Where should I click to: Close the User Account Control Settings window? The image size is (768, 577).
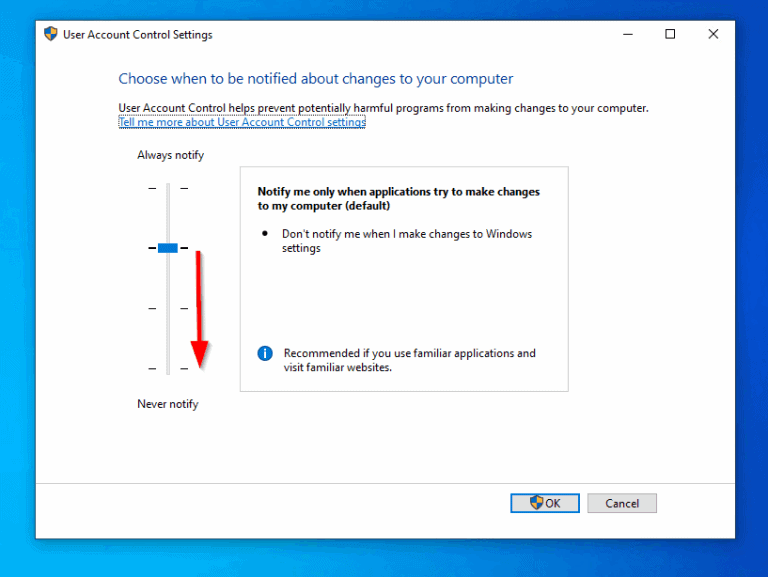[x=713, y=34]
